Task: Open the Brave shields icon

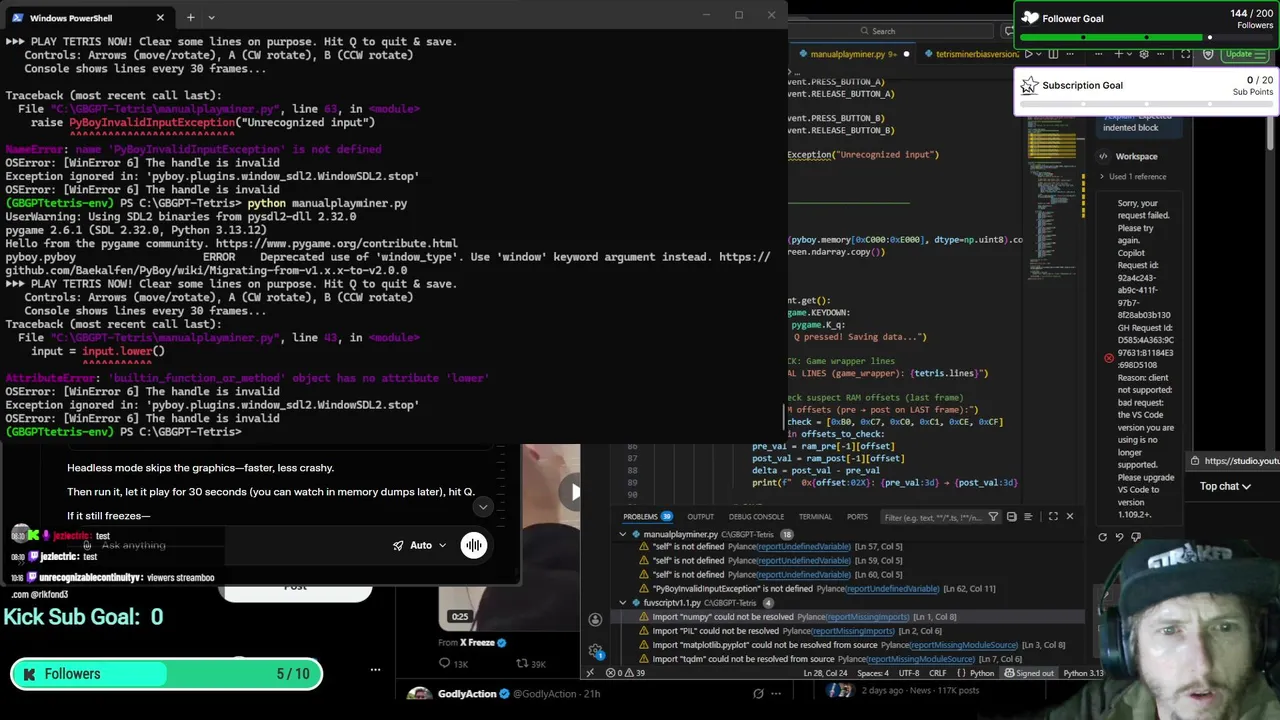Action: point(1208,54)
